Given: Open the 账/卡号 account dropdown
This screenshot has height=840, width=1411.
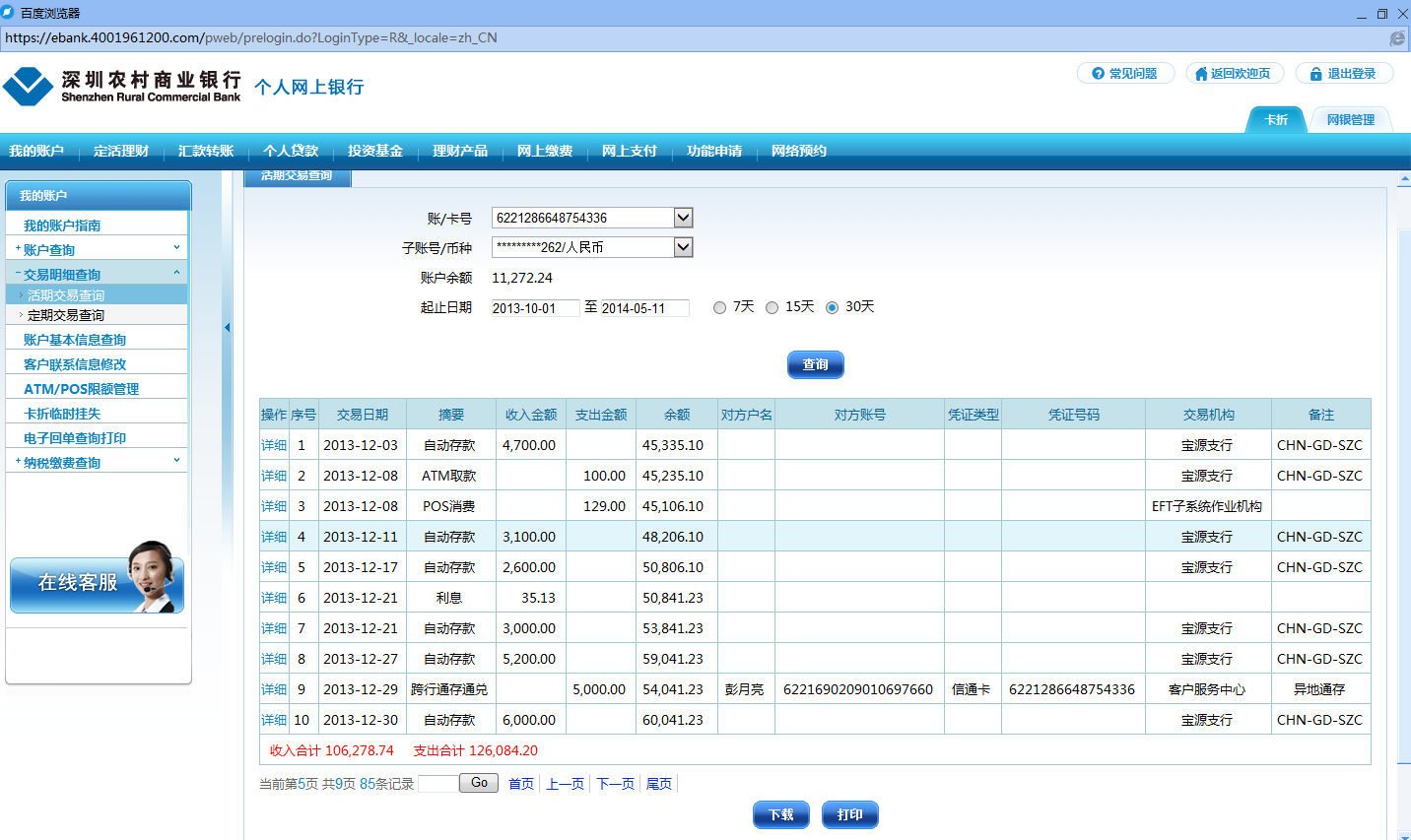Looking at the screenshot, I should 683,218.
